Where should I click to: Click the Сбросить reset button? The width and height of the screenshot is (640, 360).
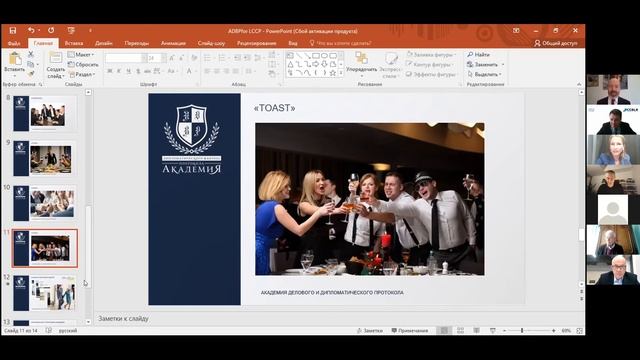pyautogui.click(x=83, y=64)
